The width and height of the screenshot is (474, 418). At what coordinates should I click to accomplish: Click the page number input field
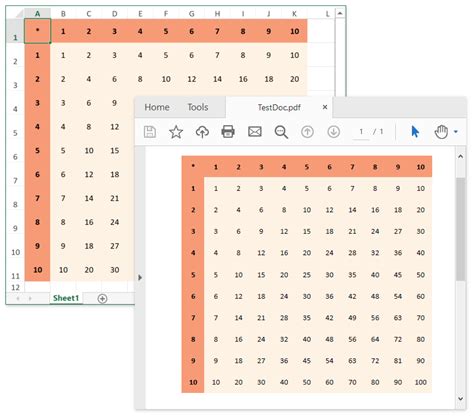pyautogui.click(x=361, y=132)
